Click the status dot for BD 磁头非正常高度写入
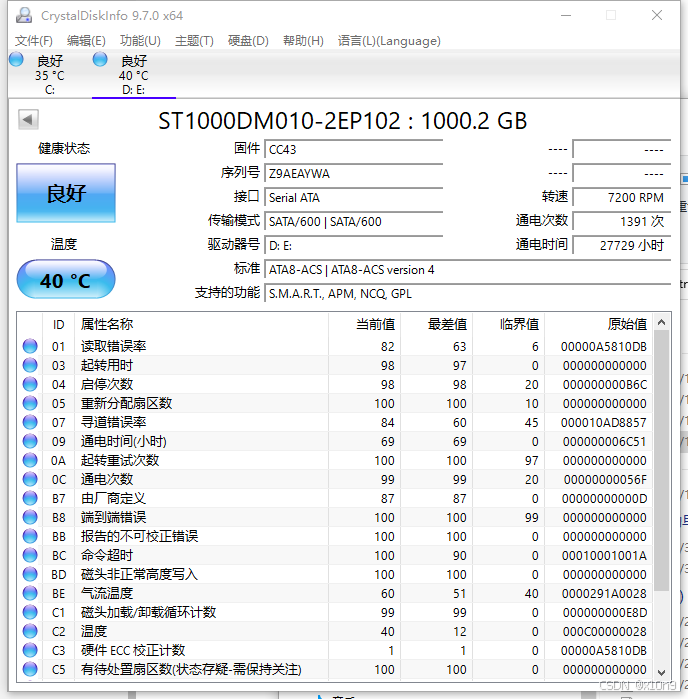The image size is (688, 699). click(30, 574)
